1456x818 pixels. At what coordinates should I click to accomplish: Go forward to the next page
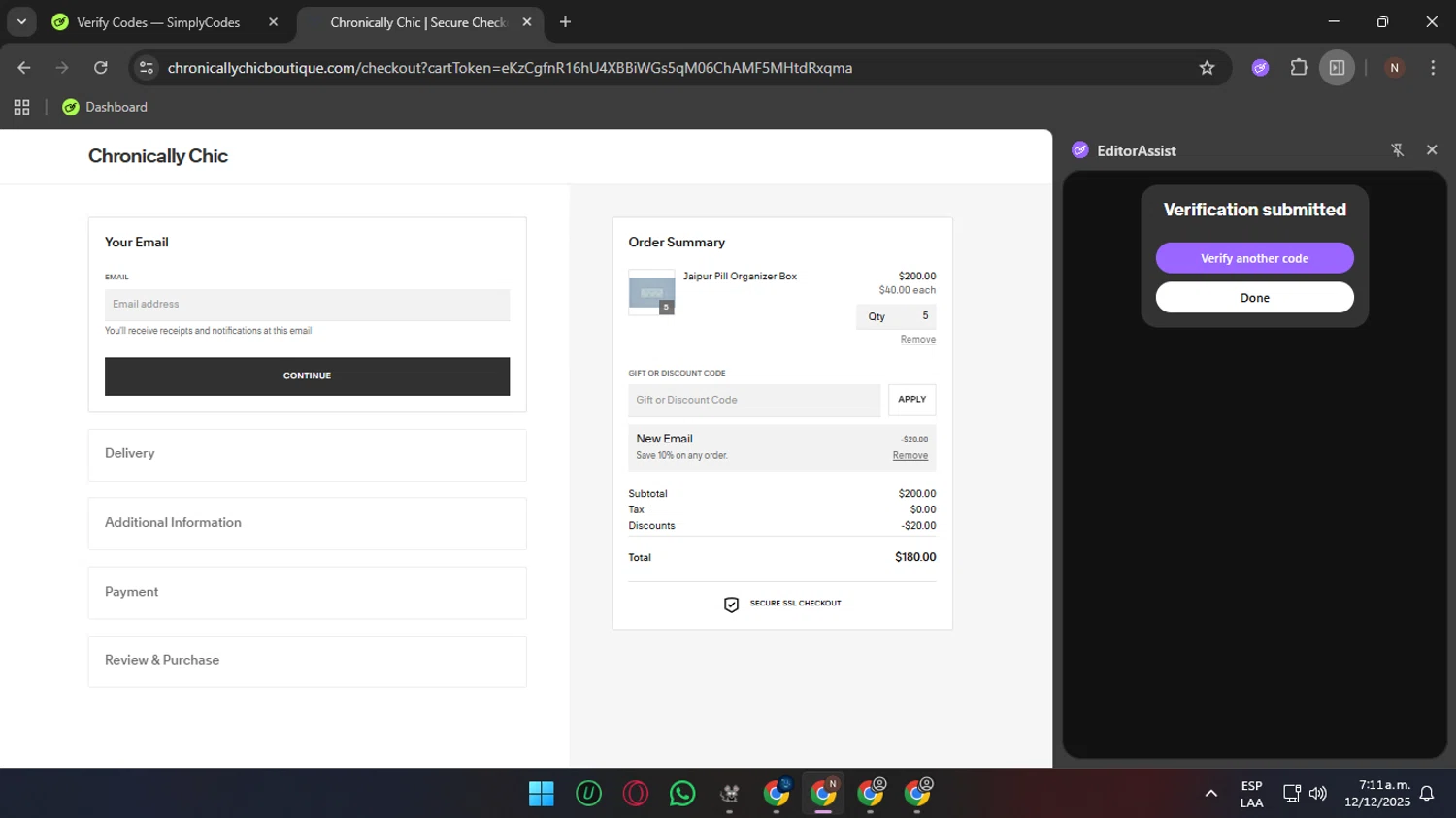click(62, 68)
